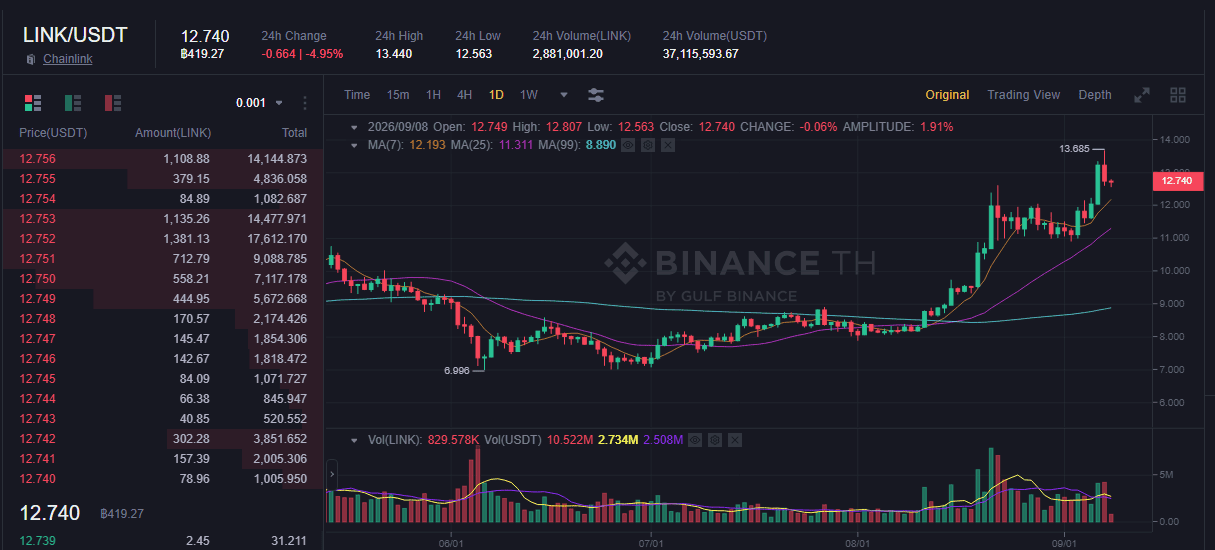The height and width of the screenshot is (550, 1215).
Task: Click the sell order at price 12.742
Action: pos(163,439)
